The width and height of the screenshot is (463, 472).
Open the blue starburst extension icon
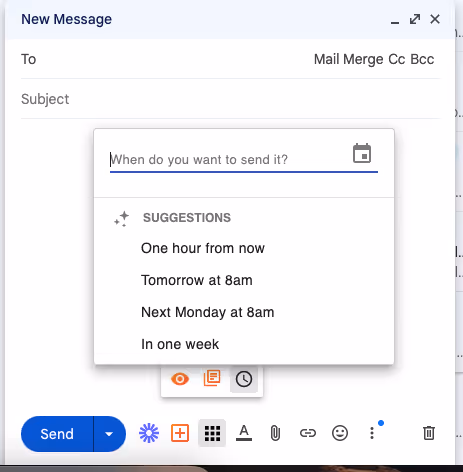pos(149,433)
